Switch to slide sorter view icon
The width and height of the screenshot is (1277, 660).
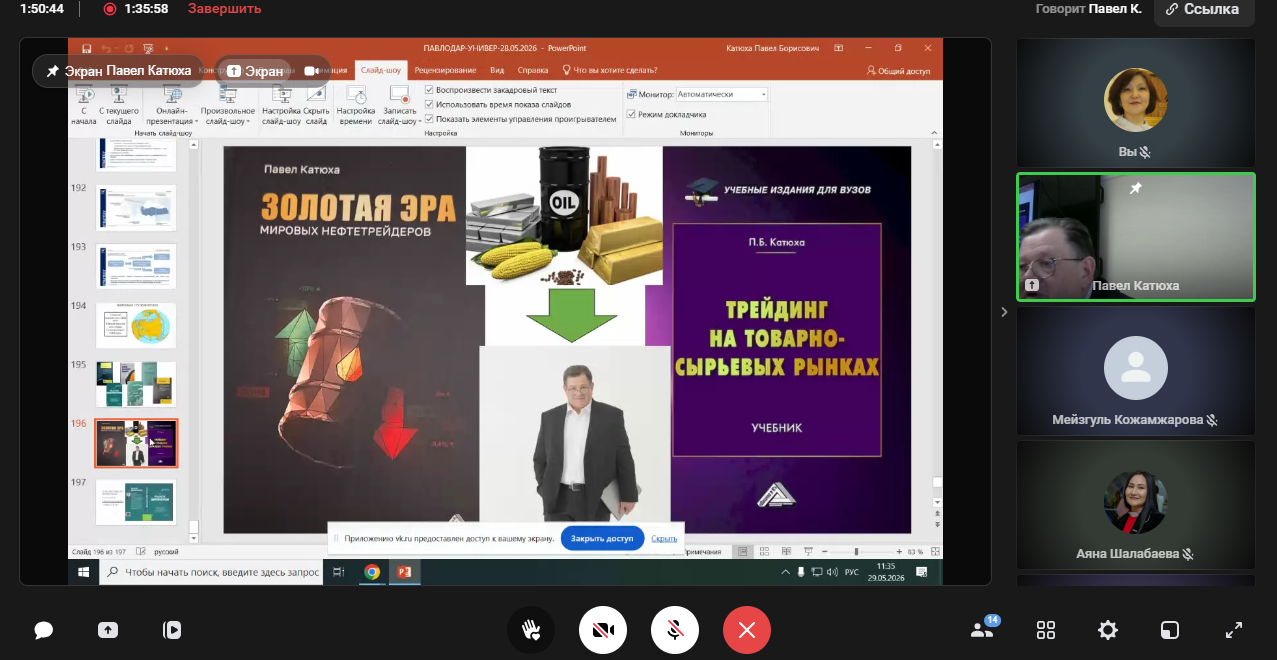pos(763,552)
